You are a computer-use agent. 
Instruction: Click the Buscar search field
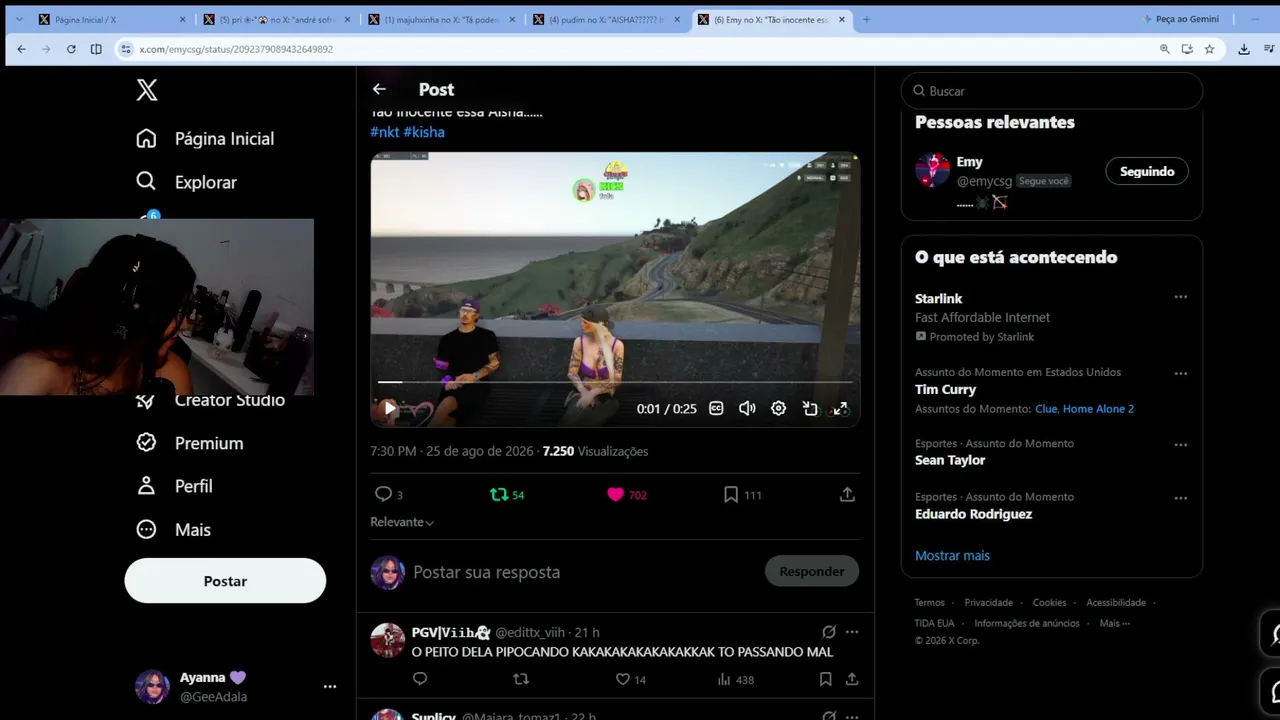click(x=1052, y=91)
